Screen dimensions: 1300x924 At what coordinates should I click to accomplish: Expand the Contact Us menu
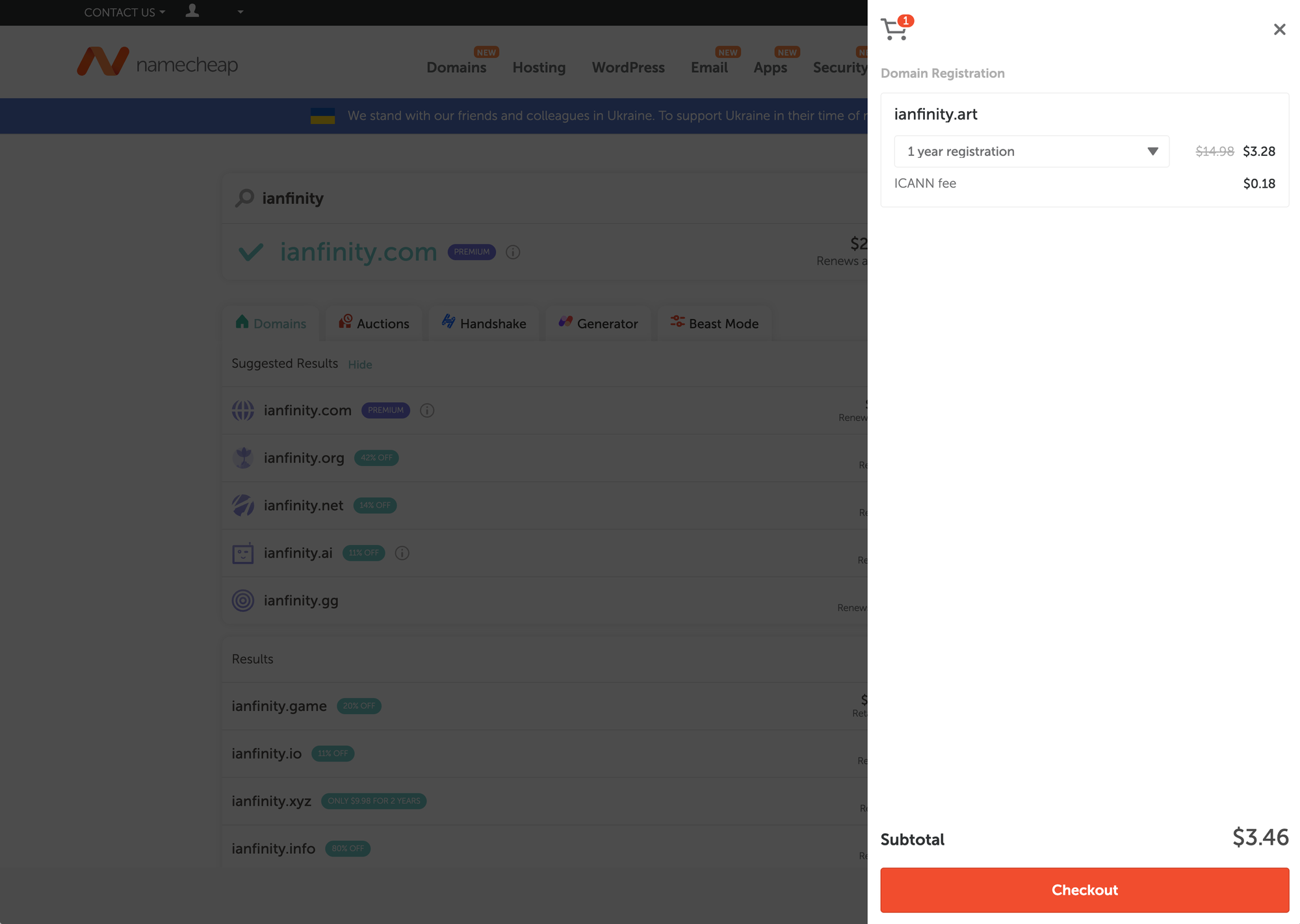click(124, 12)
